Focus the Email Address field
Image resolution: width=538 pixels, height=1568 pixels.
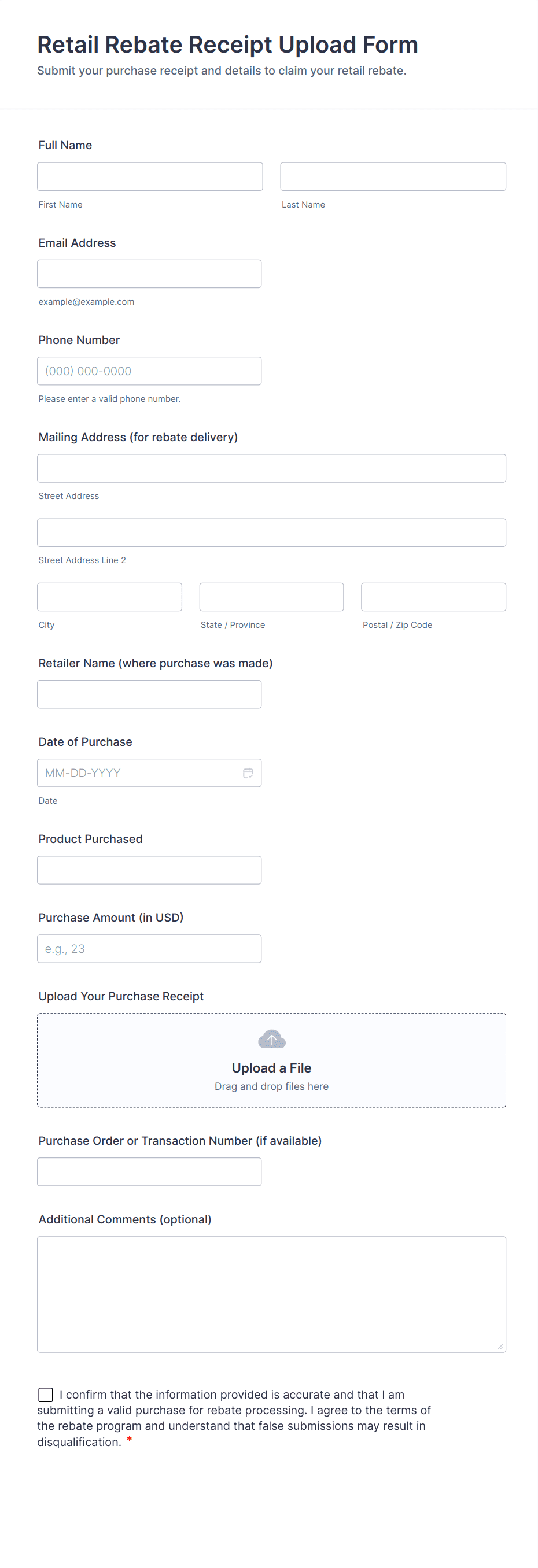tap(149, 274)
